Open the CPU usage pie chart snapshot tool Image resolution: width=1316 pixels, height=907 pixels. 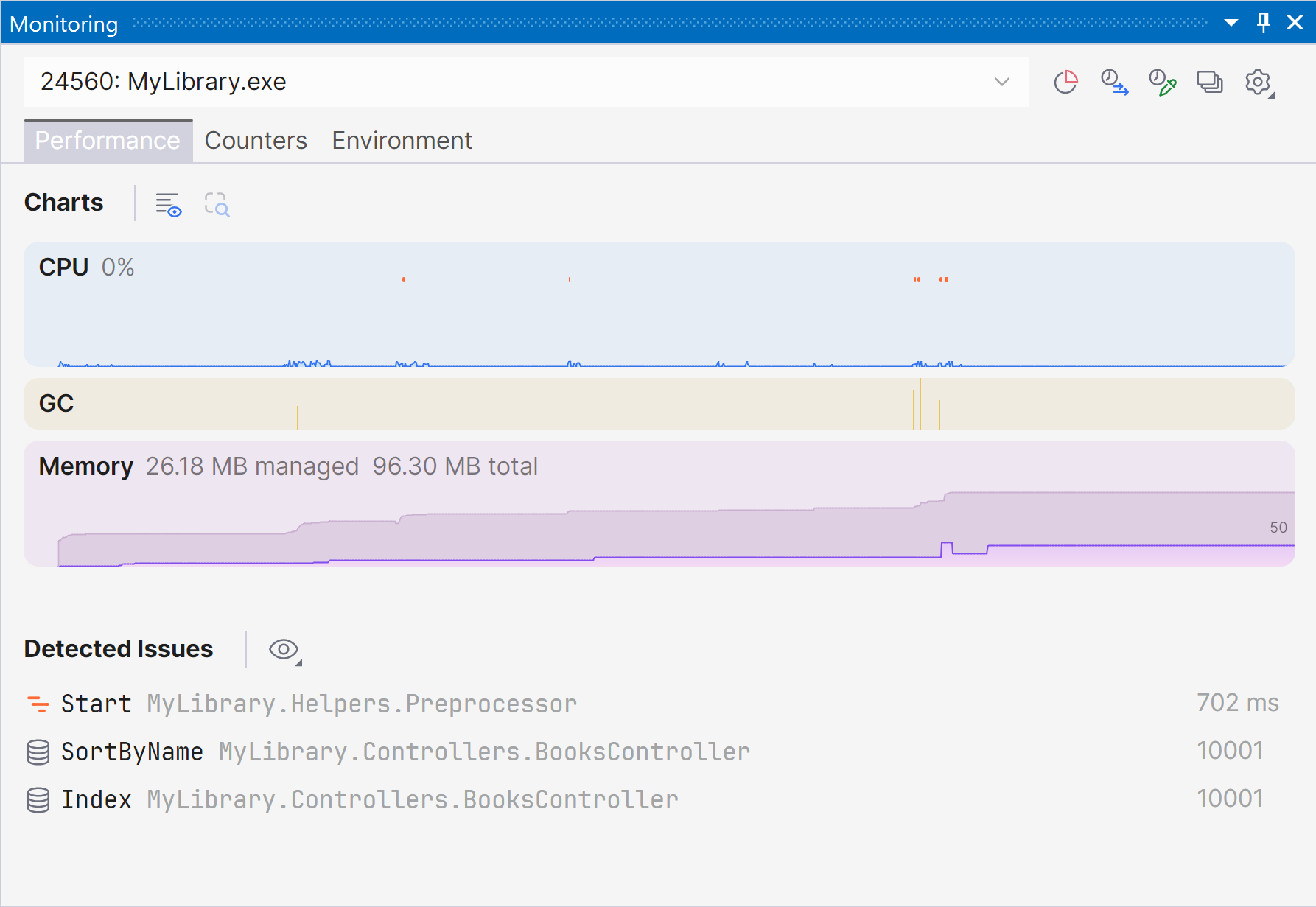(x=1065, y=82)
